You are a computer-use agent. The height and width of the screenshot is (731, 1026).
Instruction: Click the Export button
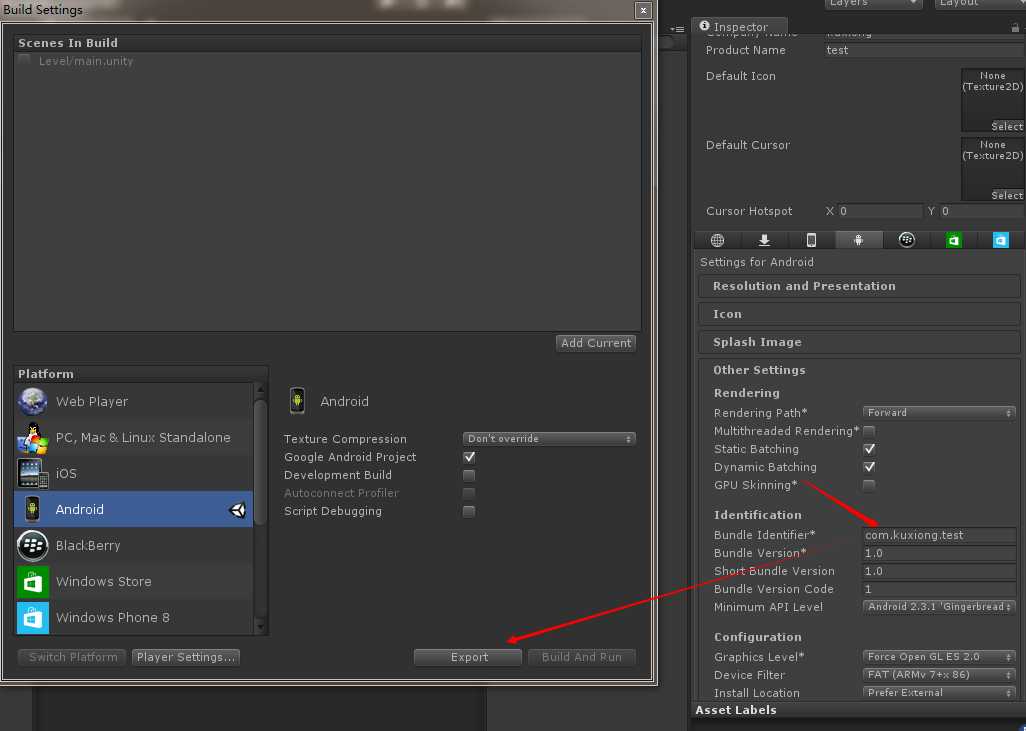point(469,657)
